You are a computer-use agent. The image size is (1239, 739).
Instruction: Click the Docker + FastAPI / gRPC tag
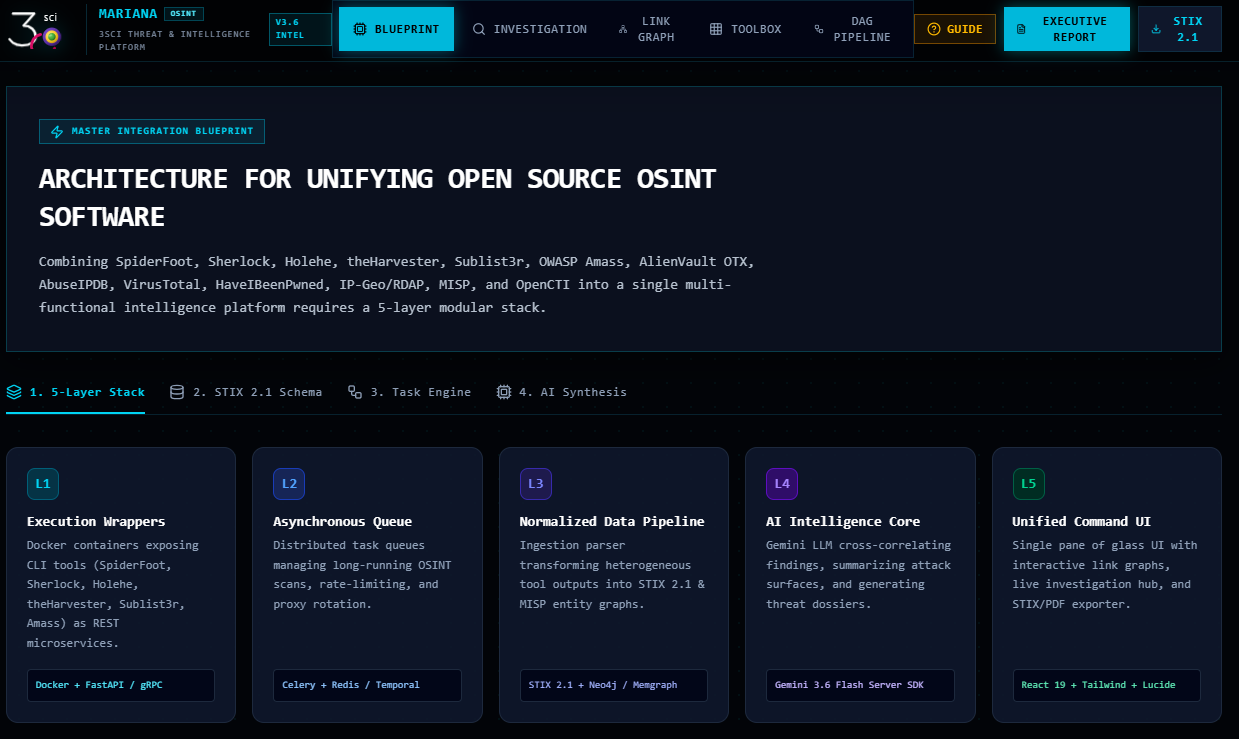pyautogui.click(x=121, y=685)
